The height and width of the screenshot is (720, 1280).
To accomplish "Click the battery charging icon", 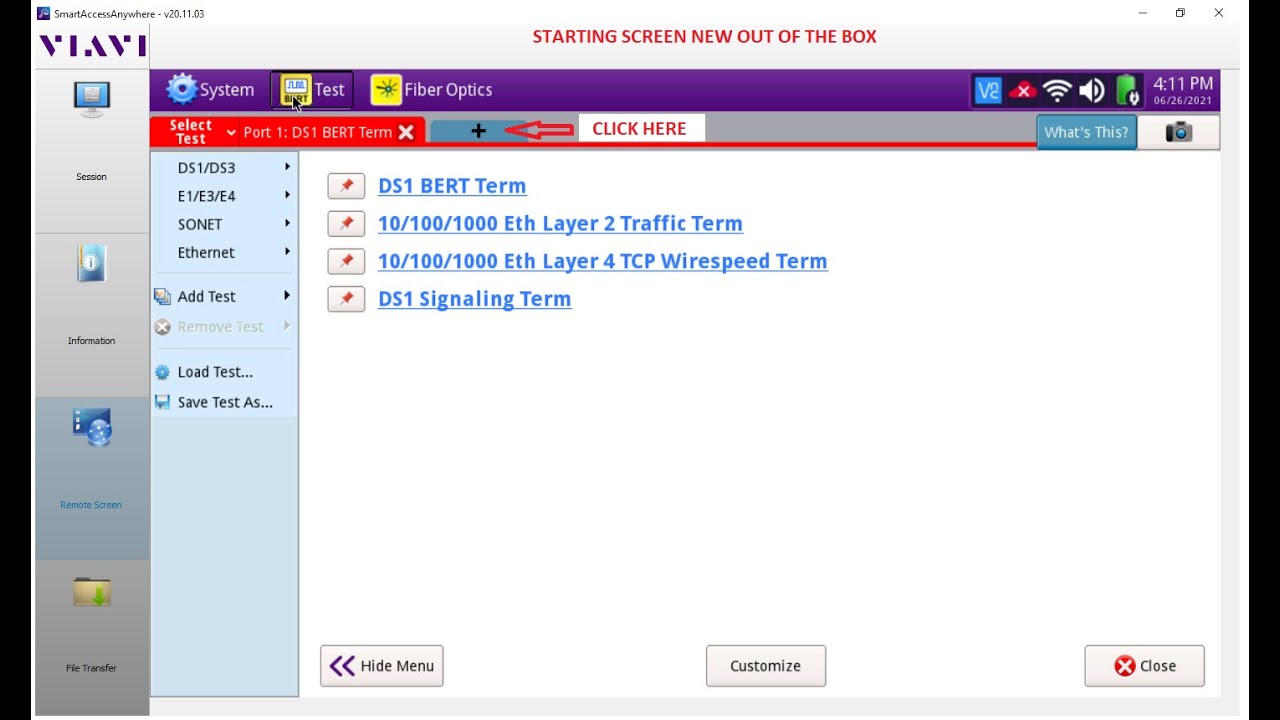I will (1127, 91).
